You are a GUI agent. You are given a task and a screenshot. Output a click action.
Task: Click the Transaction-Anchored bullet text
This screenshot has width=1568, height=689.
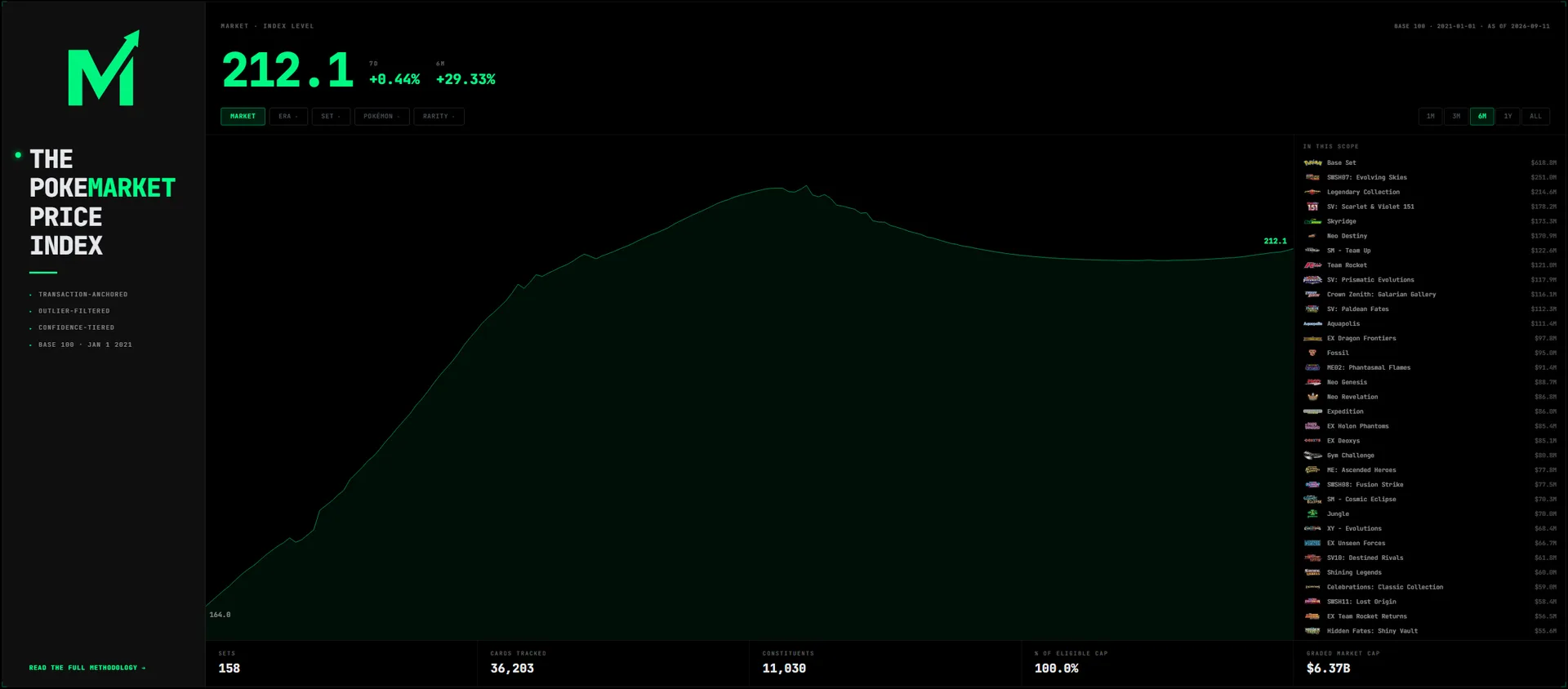[83, 295]
